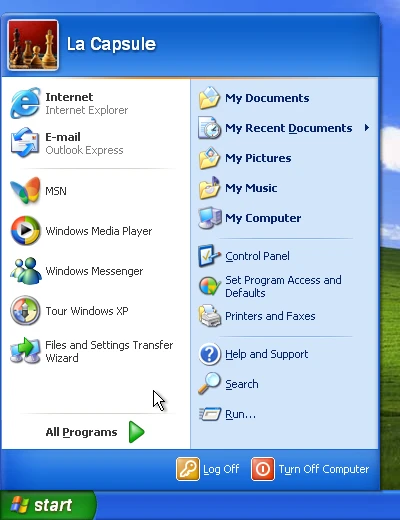Click the chess pieces user picture
400x520 pixels.
[33, 45]
